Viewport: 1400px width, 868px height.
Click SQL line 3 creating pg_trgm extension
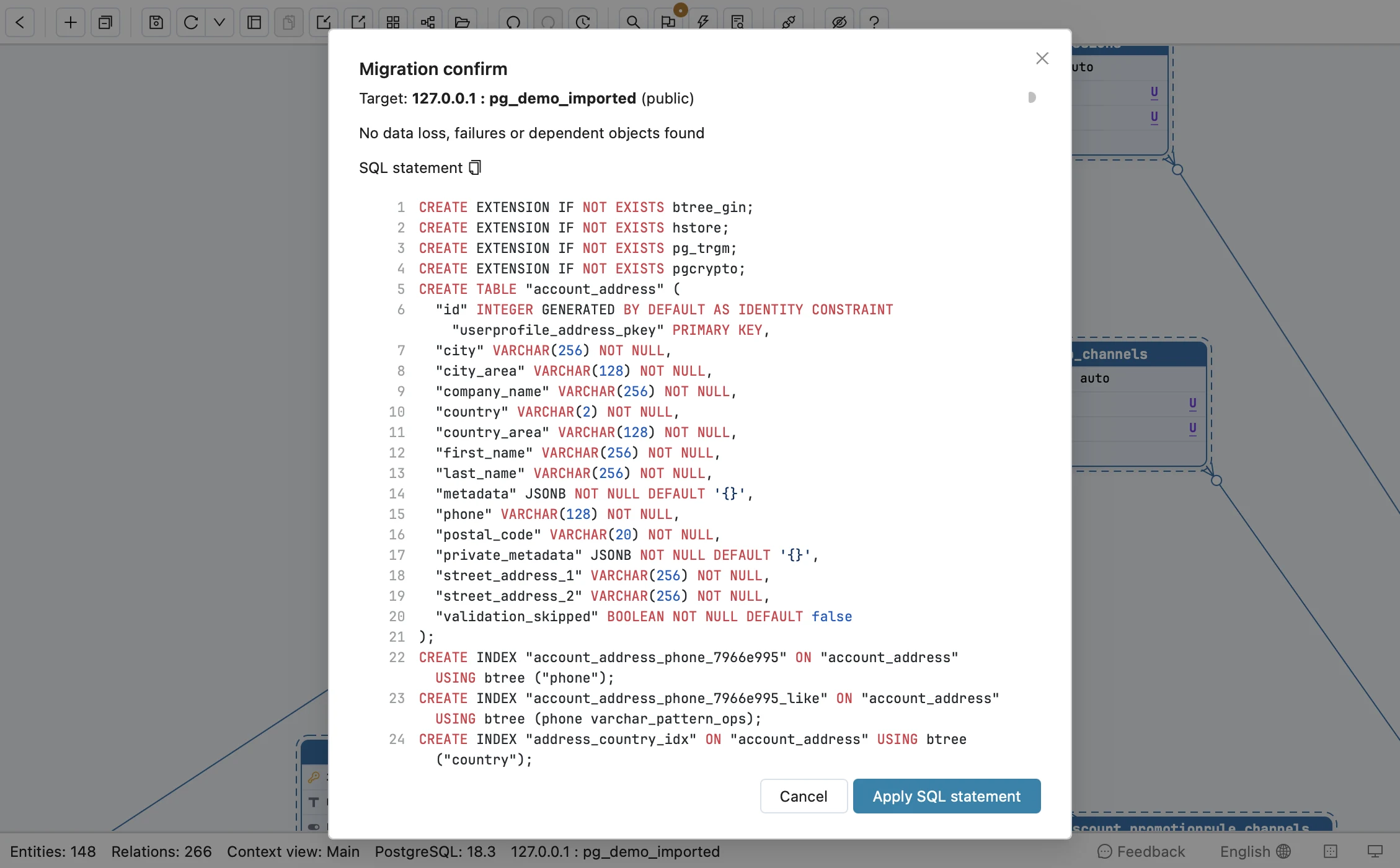578,248
